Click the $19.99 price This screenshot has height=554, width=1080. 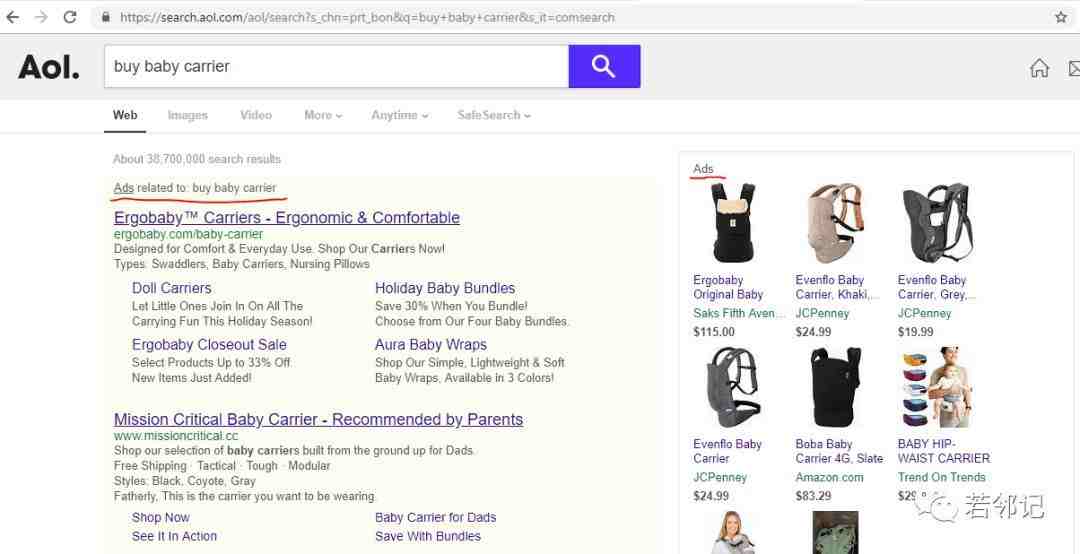pos(915,332)
